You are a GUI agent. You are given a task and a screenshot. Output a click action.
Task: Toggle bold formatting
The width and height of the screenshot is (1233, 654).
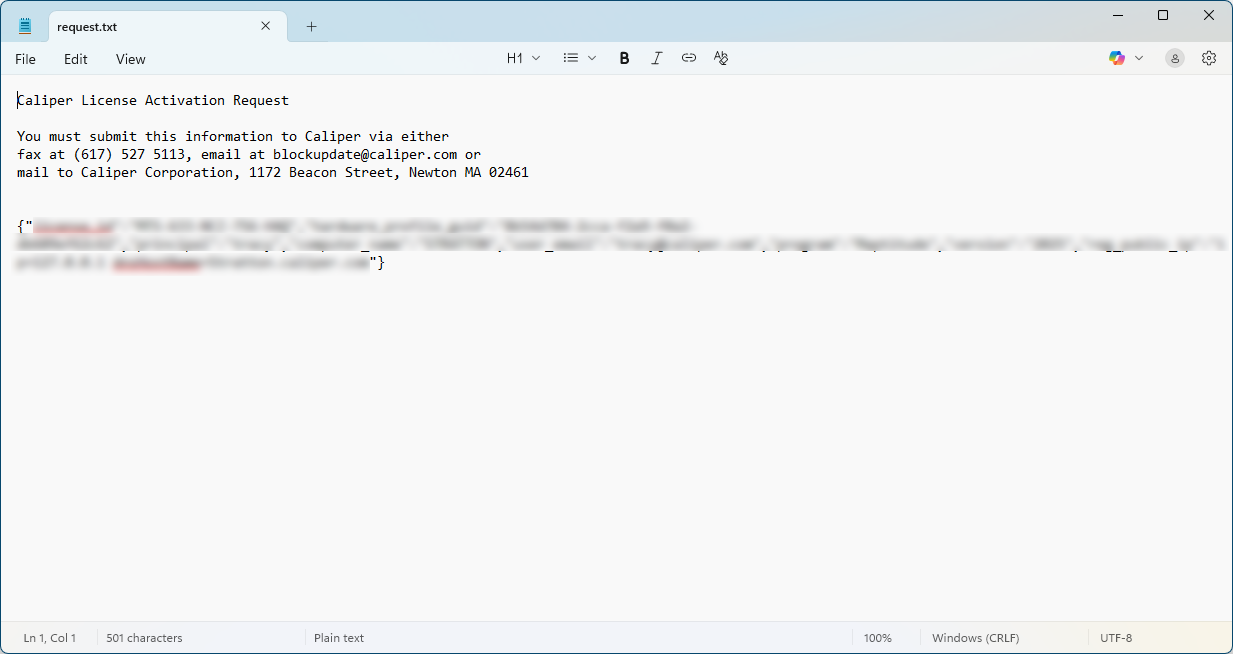[624, 58]
